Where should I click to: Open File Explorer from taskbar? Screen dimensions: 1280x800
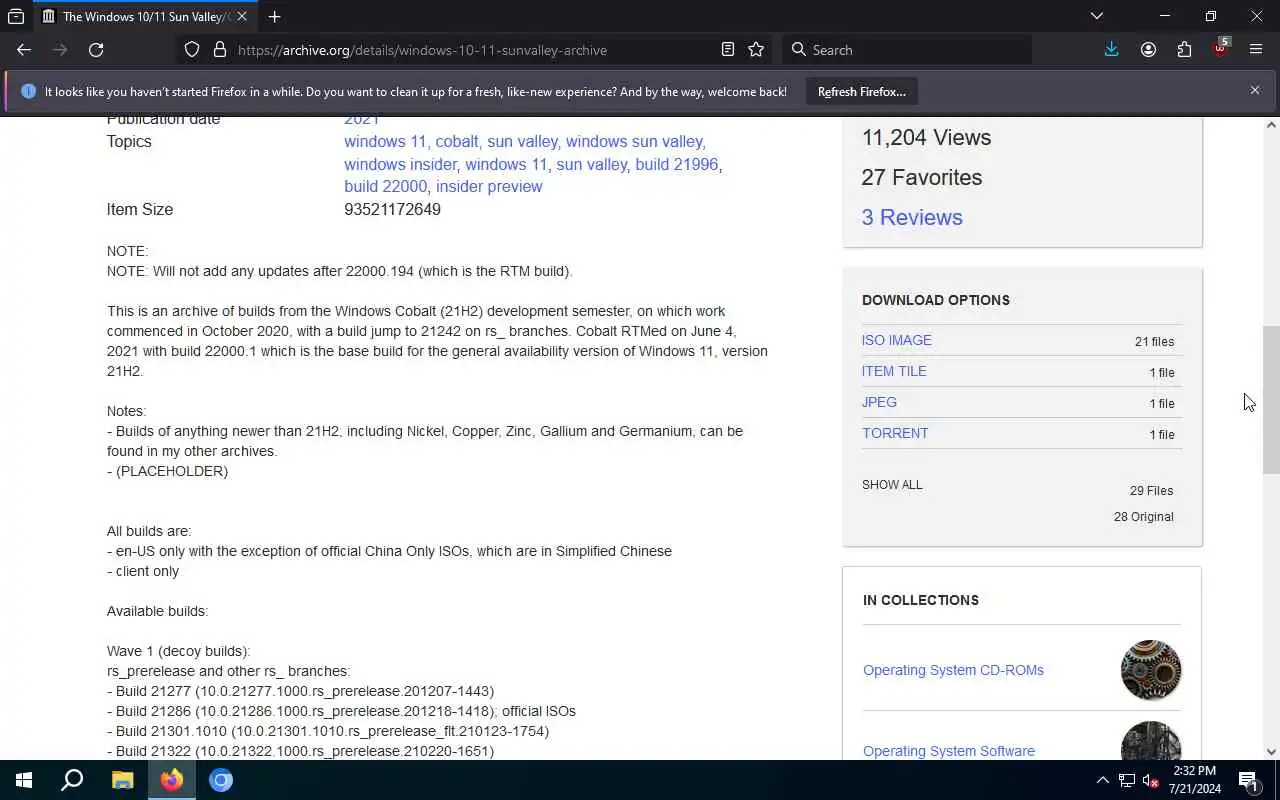(122, 780)
